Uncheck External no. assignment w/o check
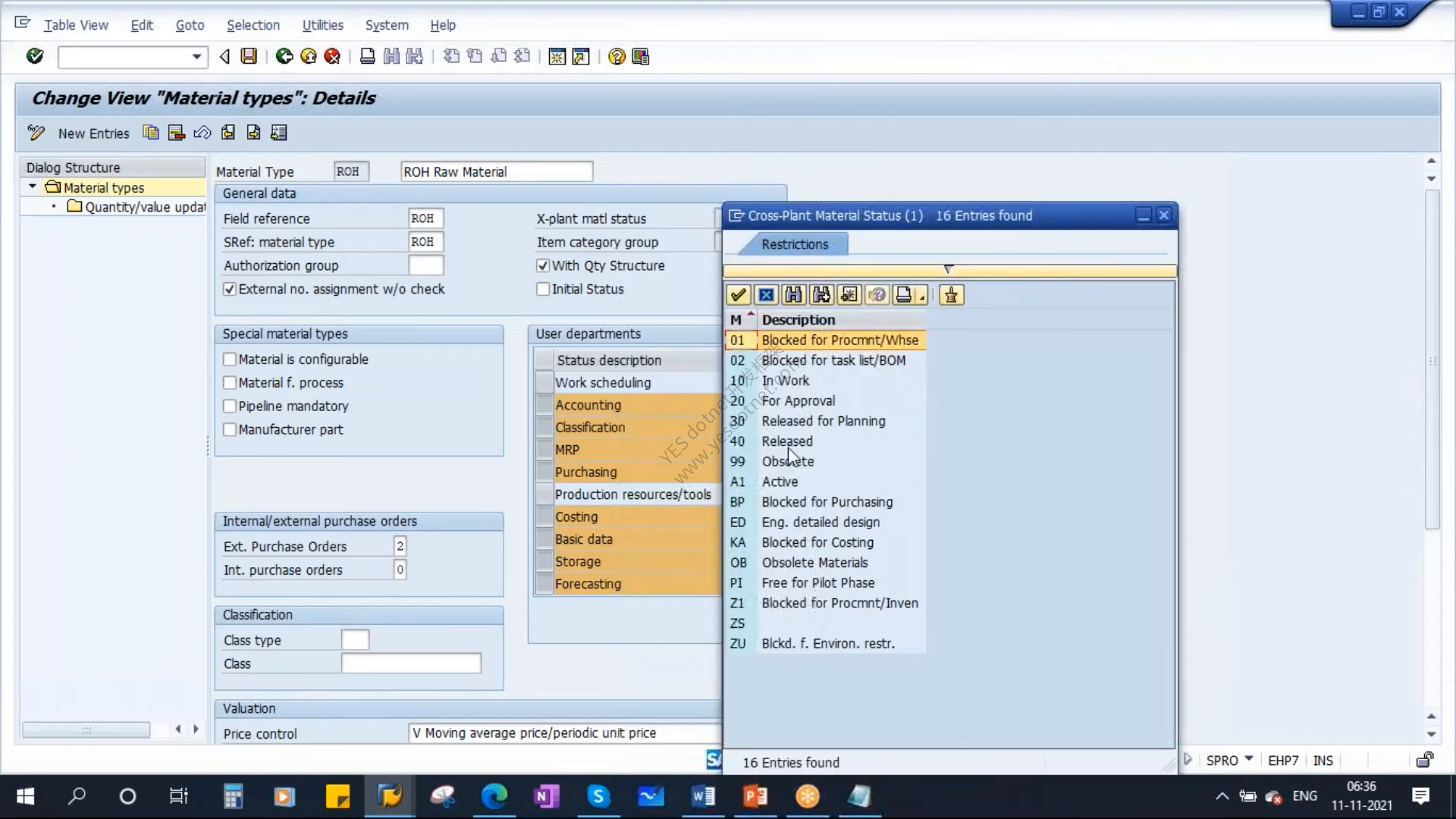This screenshot has height=819, width=1456. pos(230,289)
